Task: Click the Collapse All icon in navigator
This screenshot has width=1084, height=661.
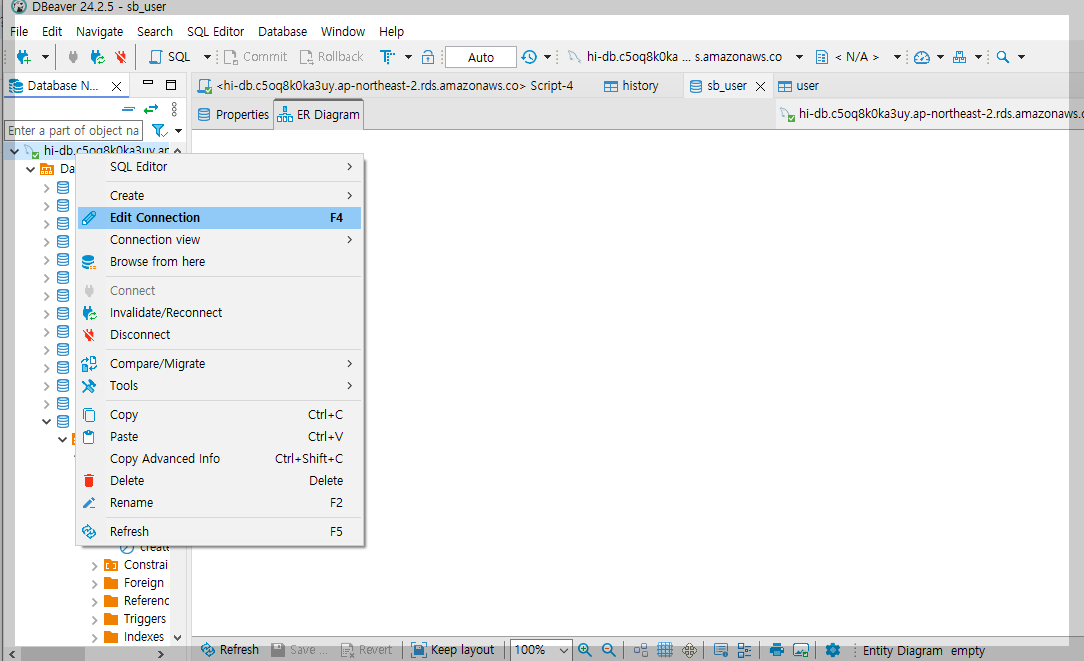Action: (128, 109)
